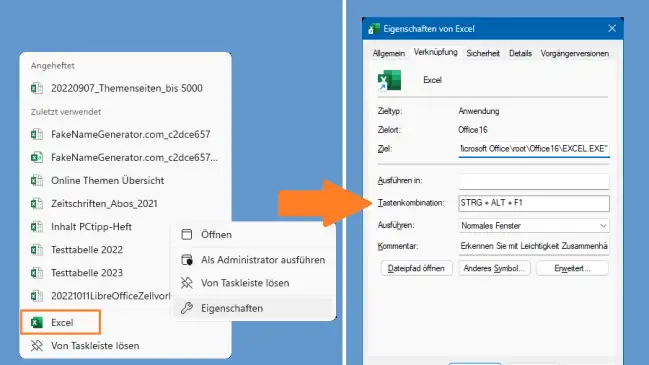Image resolution: width=649 pixels, height=365 pixels.
Task: Switch to the Allgemein tab
Action: click(389, 53)
